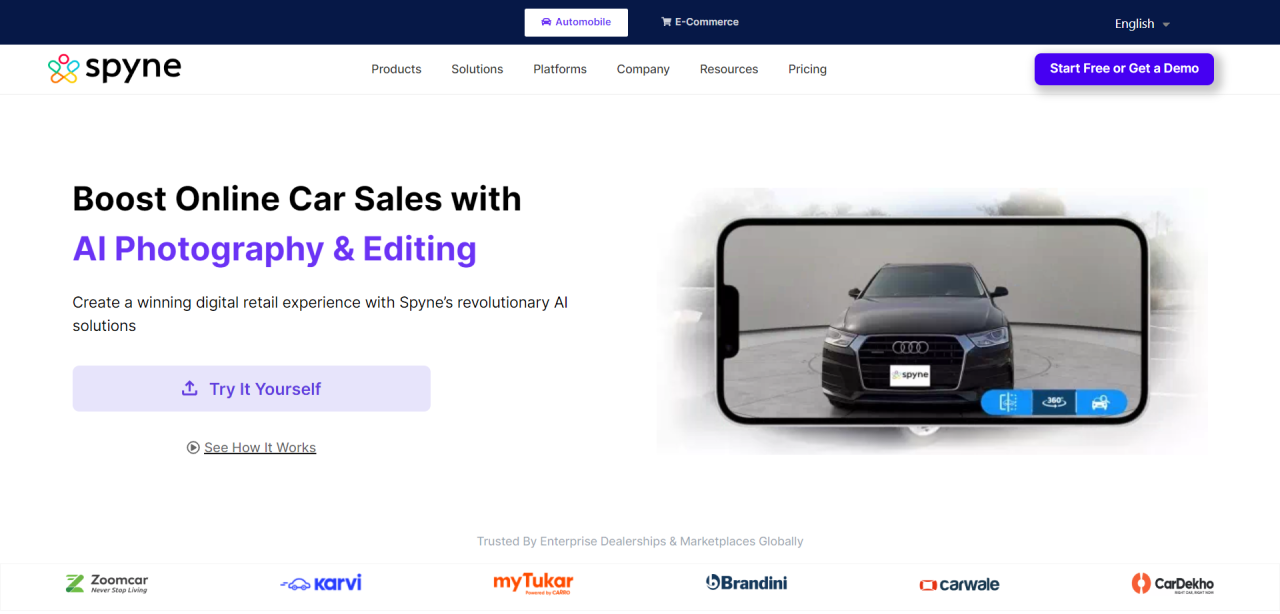Click the Spyne logo icon
Screen dimensions: 1280x614
(x=63, y=69)
